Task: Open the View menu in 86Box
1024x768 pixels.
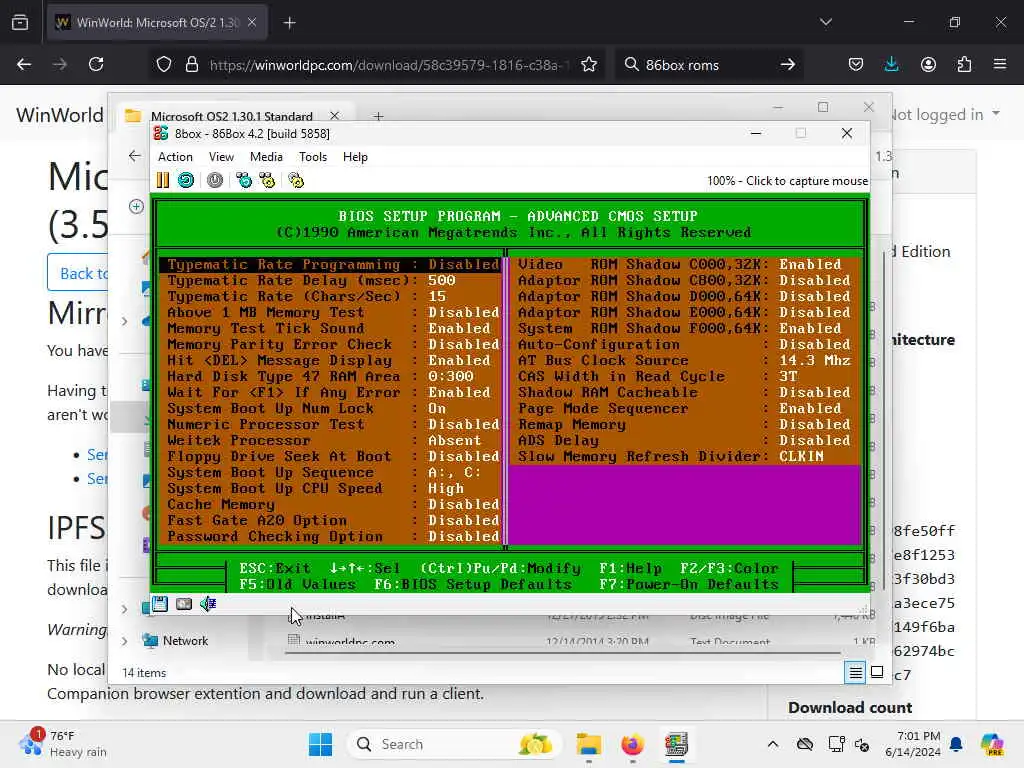Action: tap(221, 157)
